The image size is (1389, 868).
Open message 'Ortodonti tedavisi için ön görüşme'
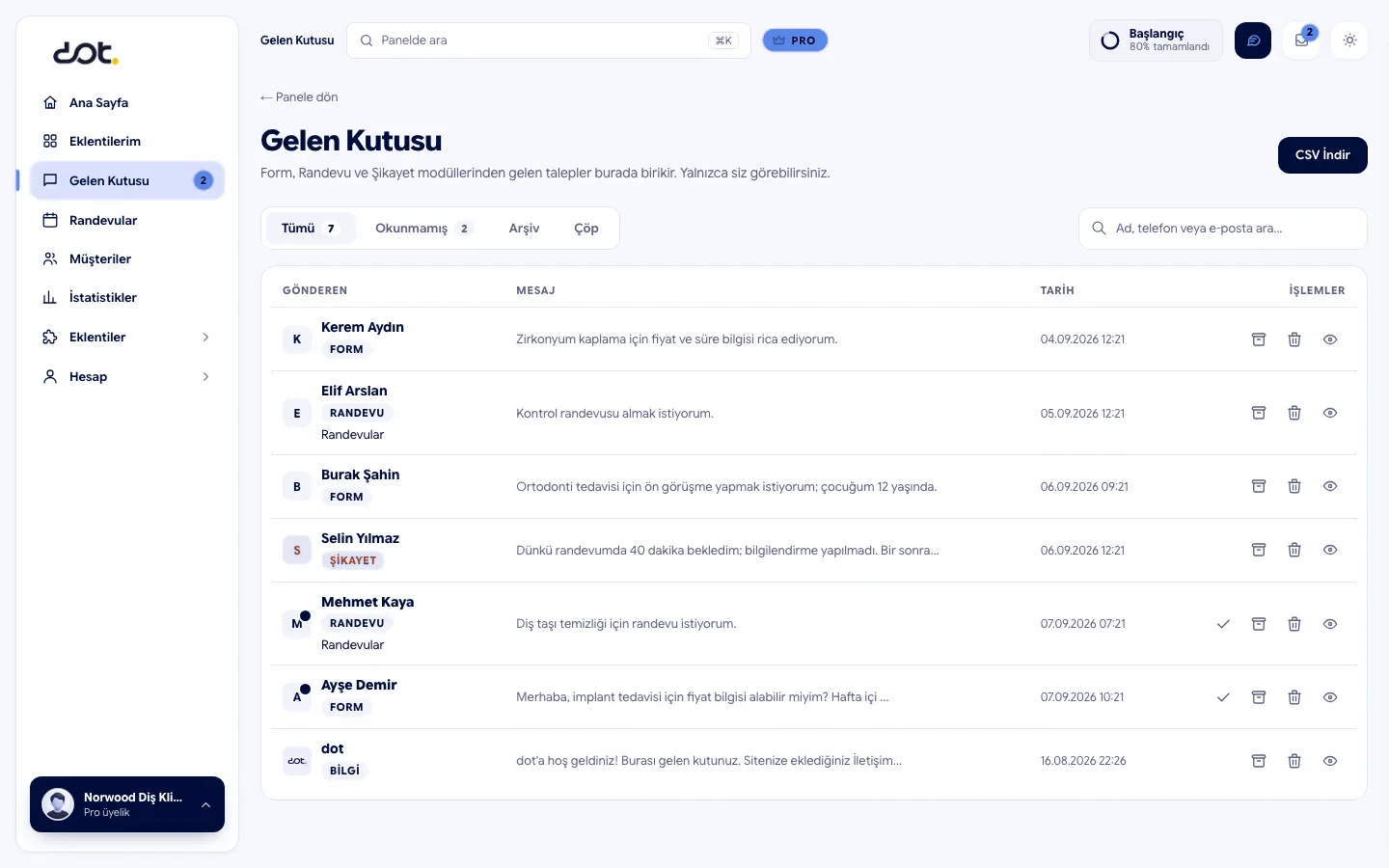(x=726, y=487)
